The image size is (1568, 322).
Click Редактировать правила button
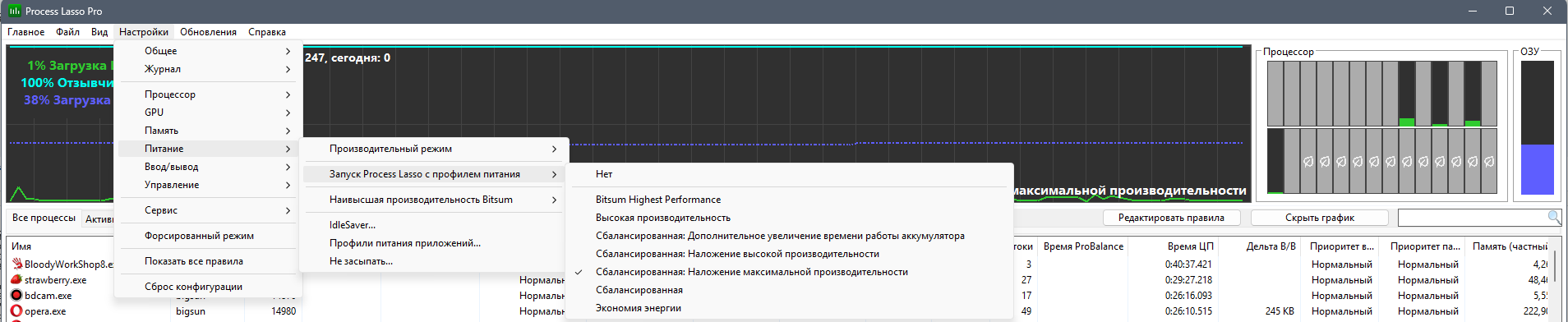point(1171,218)
